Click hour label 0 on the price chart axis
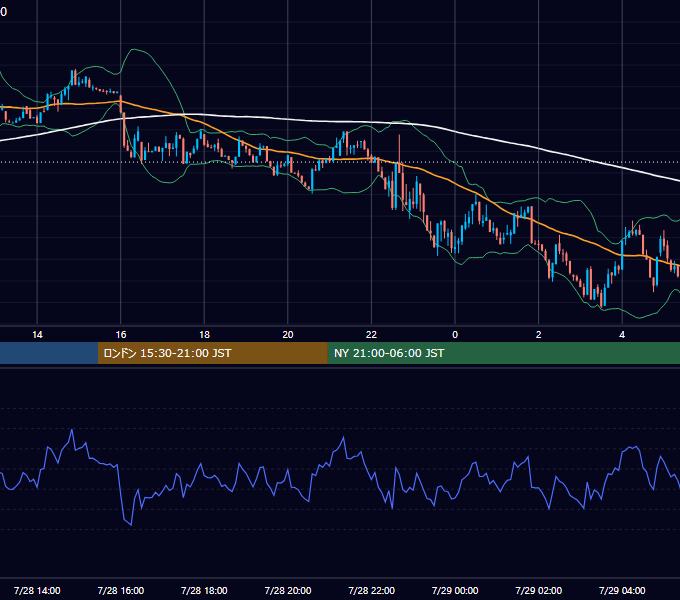The height and width of the screenshot is (600, 680). tap(455, 335)
